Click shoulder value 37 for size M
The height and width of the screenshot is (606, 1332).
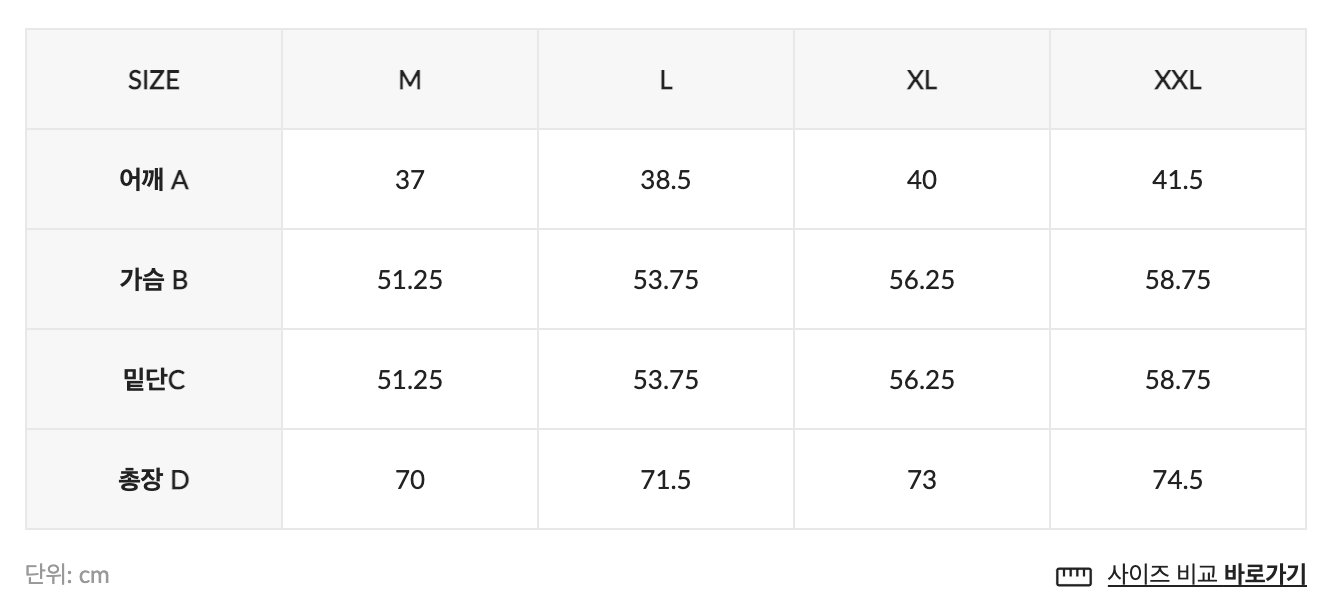(x=410, y=180)
